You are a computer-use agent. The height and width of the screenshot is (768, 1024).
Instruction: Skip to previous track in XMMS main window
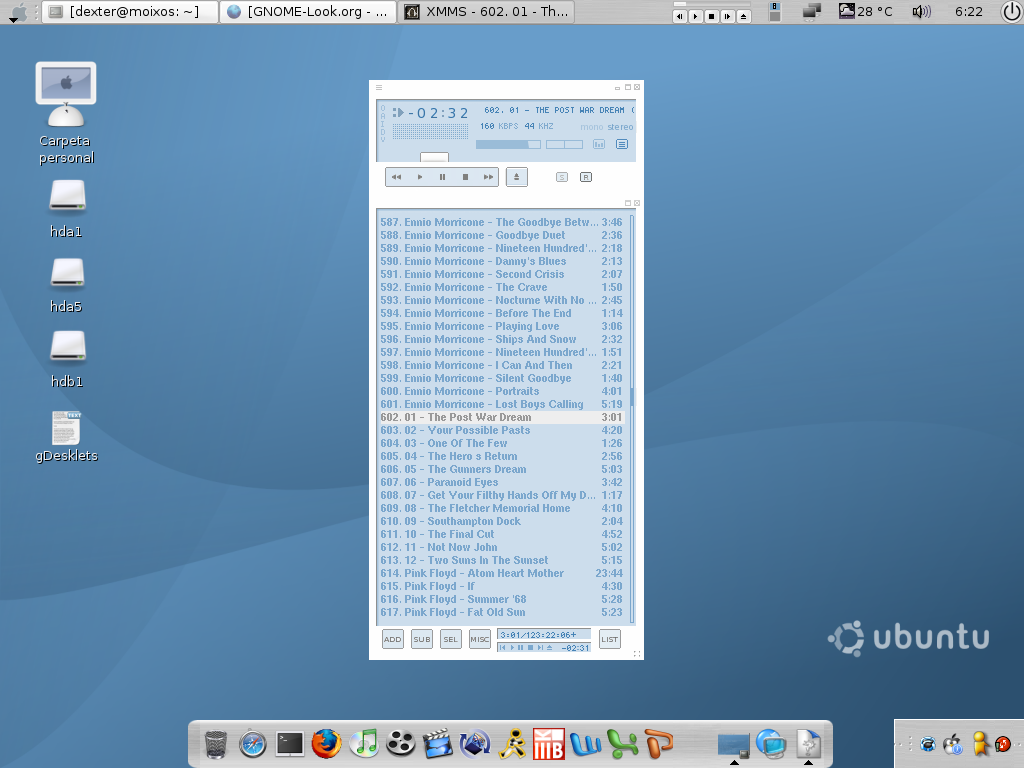(x=396, y=177)
